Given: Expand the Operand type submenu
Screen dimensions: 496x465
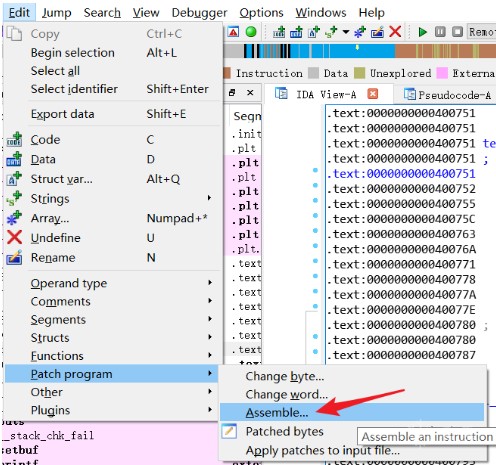Looking at the screenshot, I should (113, 283).
